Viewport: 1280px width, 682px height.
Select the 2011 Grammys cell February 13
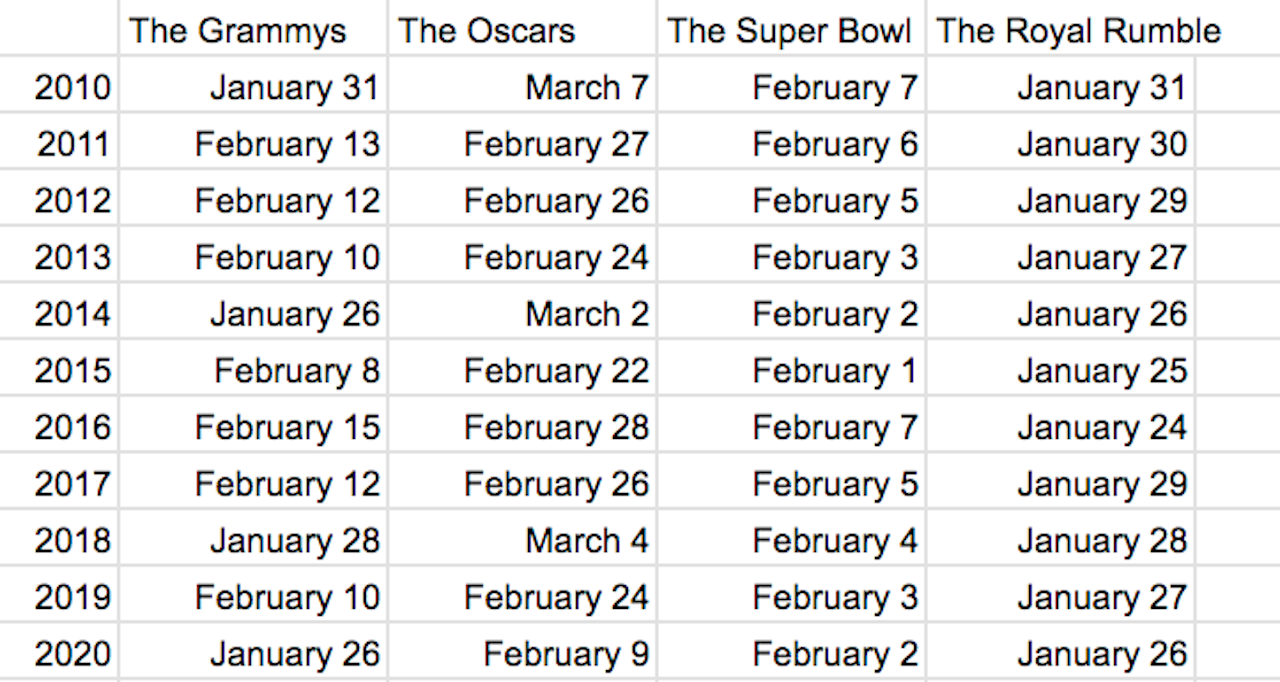click(253, 144)
